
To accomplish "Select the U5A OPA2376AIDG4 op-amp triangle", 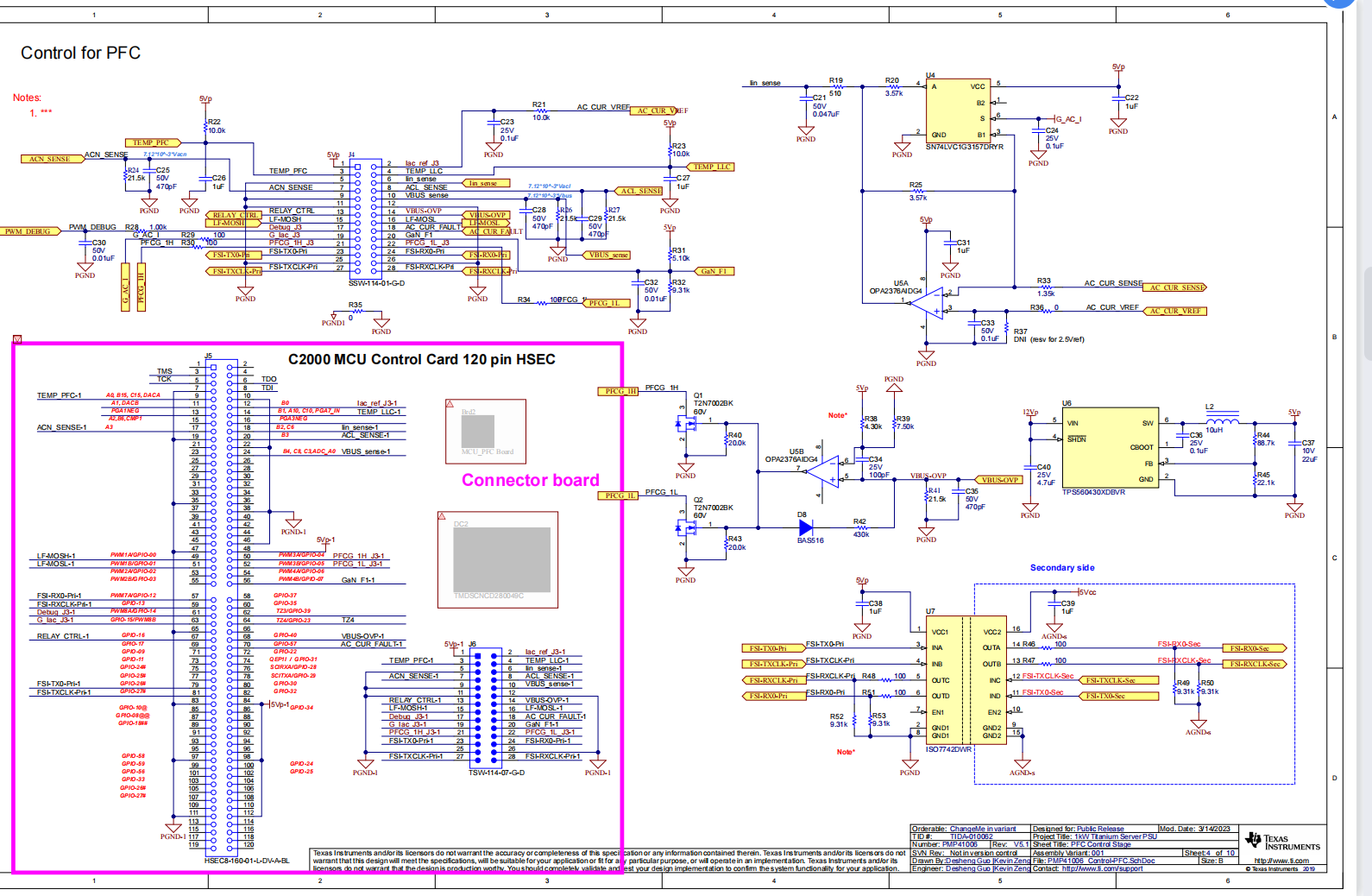I will click(928, 304).
